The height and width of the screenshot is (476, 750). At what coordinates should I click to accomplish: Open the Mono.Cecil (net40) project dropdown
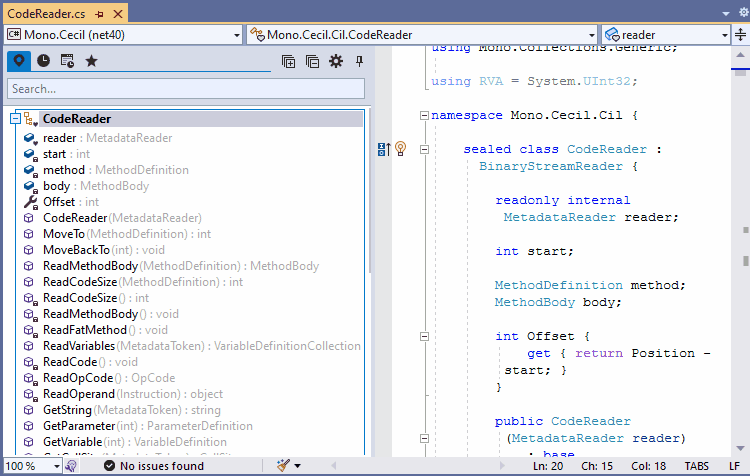(237, 34)
